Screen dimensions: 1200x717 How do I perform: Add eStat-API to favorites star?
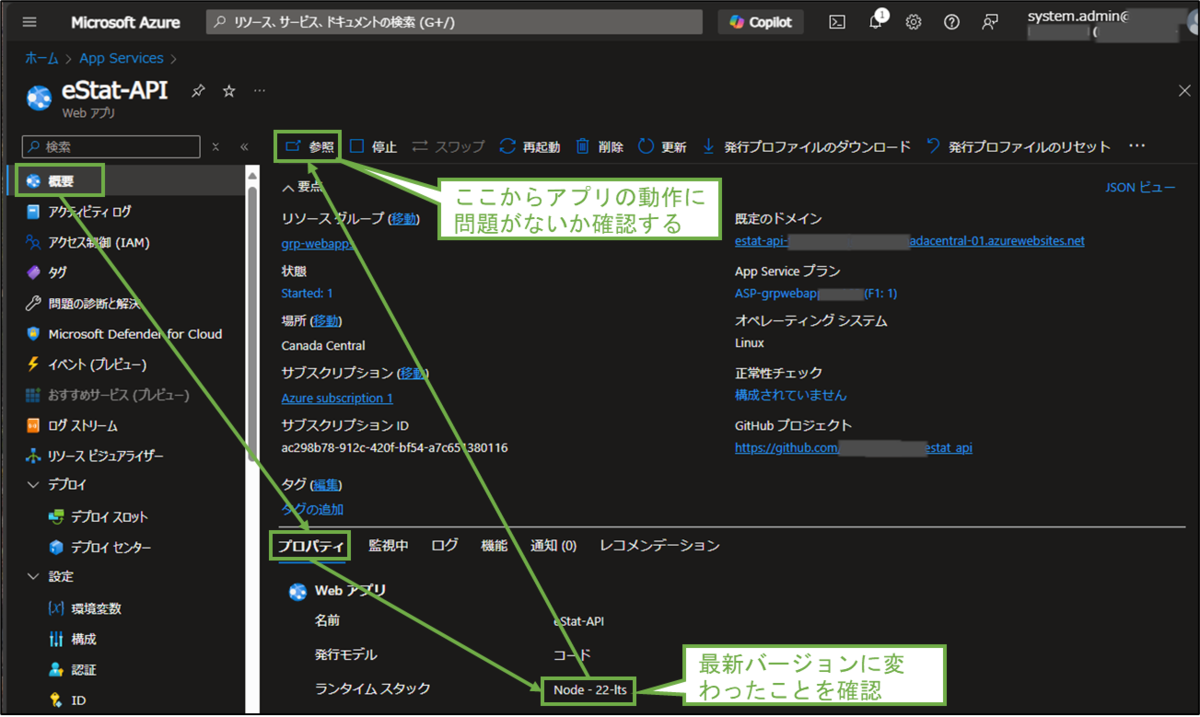[229, 91]
